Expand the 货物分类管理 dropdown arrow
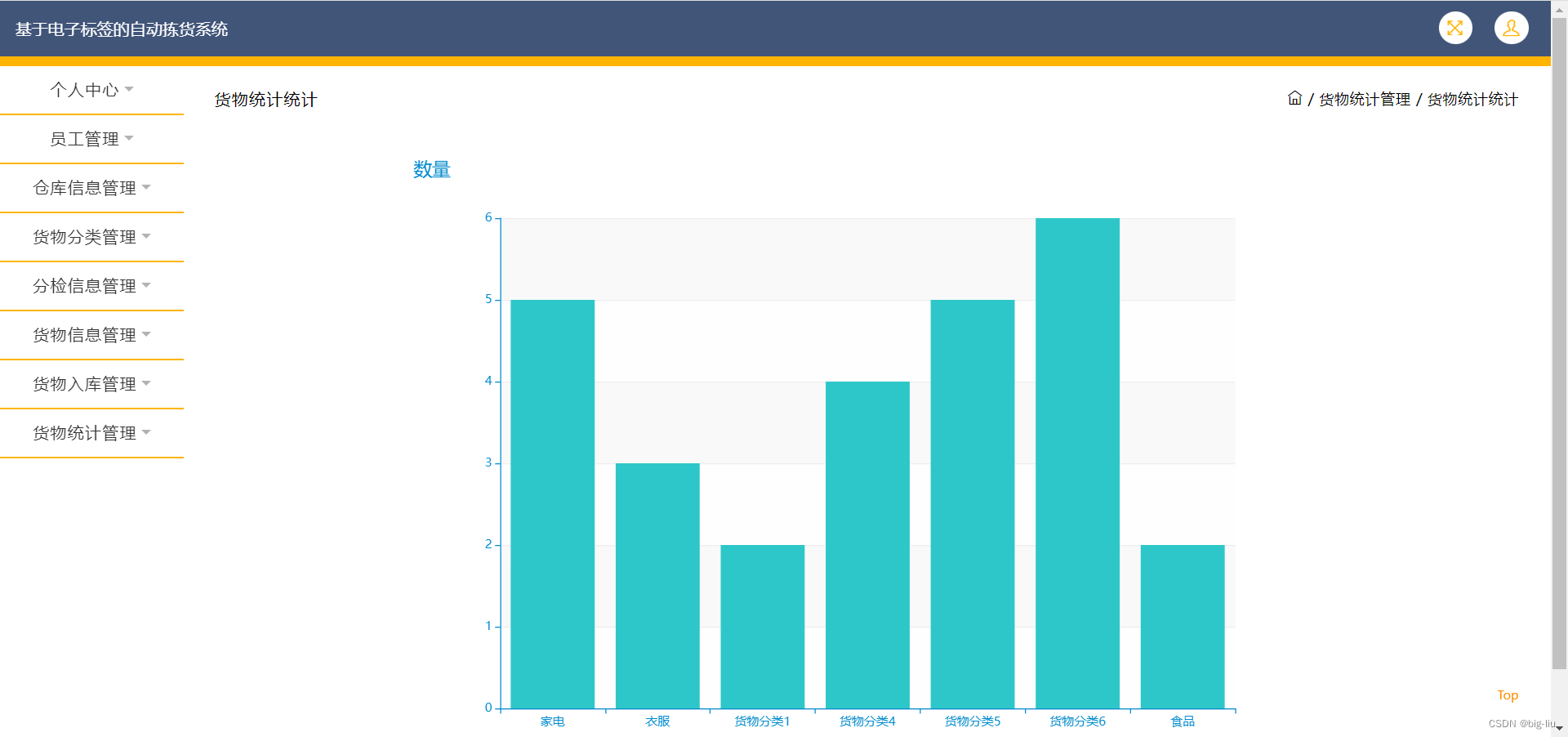This screenshot has height=737, width=1568. click(146, 236)
